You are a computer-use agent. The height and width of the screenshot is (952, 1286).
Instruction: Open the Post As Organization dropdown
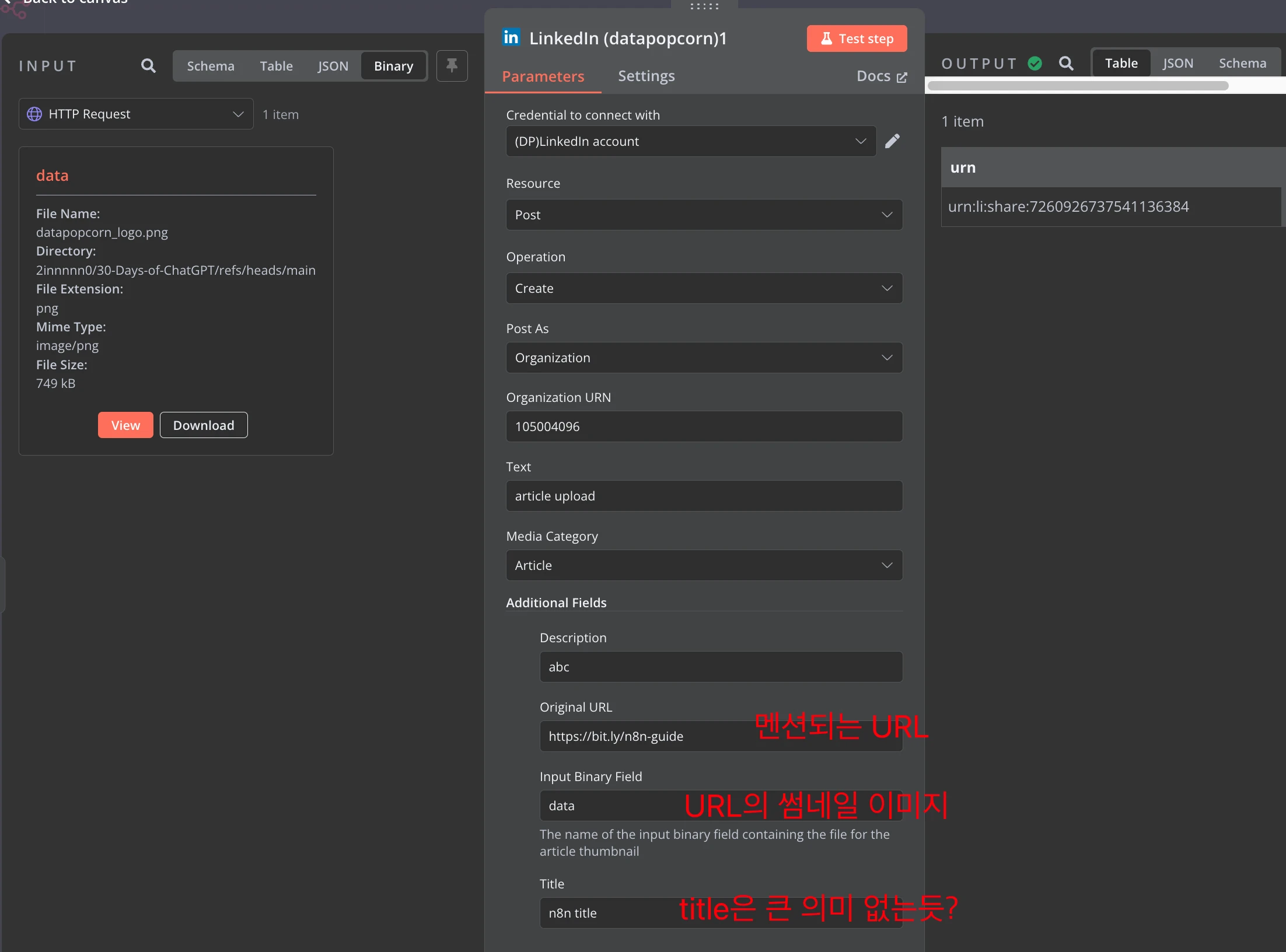(x=704, y=358)
